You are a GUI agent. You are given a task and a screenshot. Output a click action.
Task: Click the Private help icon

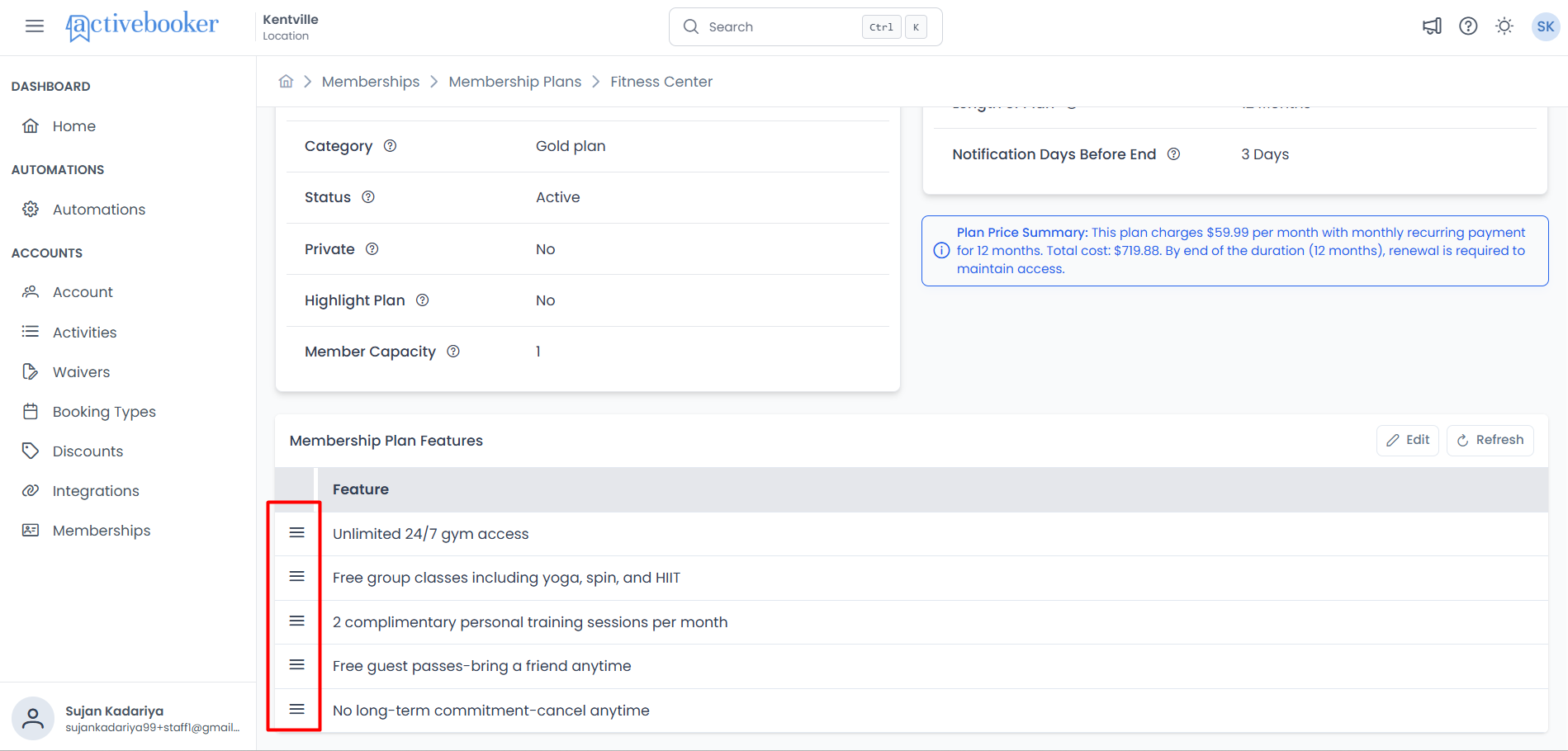[x=372, y=249]
